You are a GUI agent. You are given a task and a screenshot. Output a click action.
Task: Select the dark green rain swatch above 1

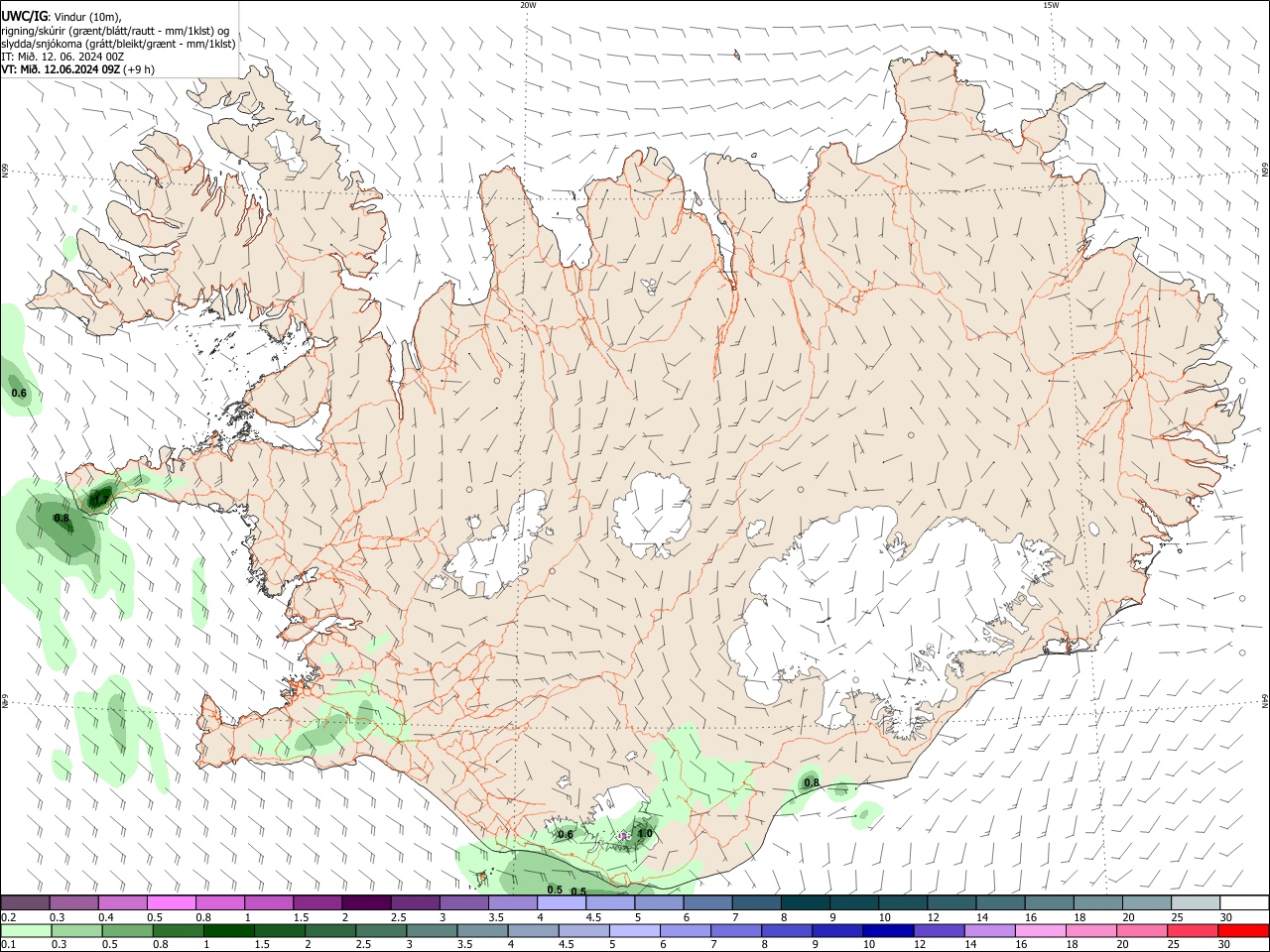(x=228, y=930)
